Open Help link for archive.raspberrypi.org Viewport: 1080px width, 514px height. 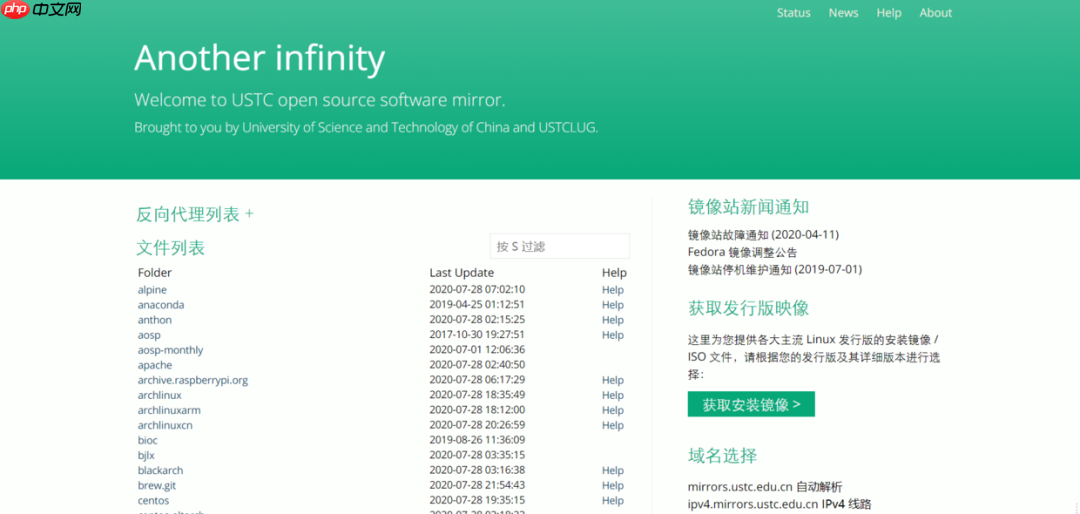pos(612,380)
